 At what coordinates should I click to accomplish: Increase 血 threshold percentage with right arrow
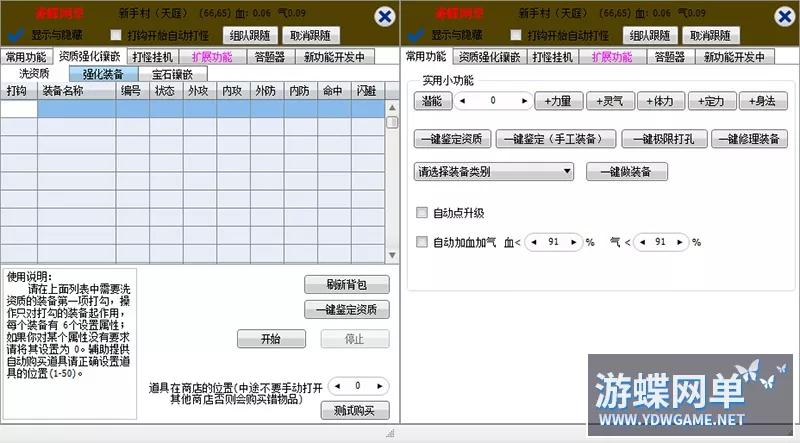pyautogui.click(x=576, y=242)
